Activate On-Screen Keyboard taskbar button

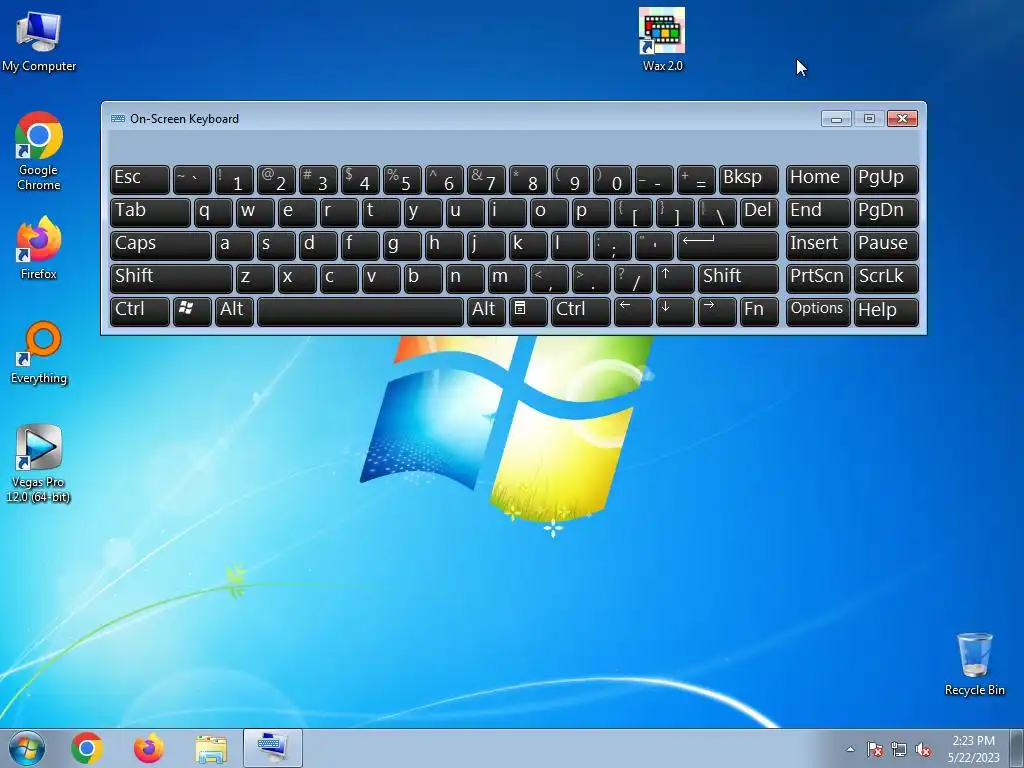click(273, 748)
